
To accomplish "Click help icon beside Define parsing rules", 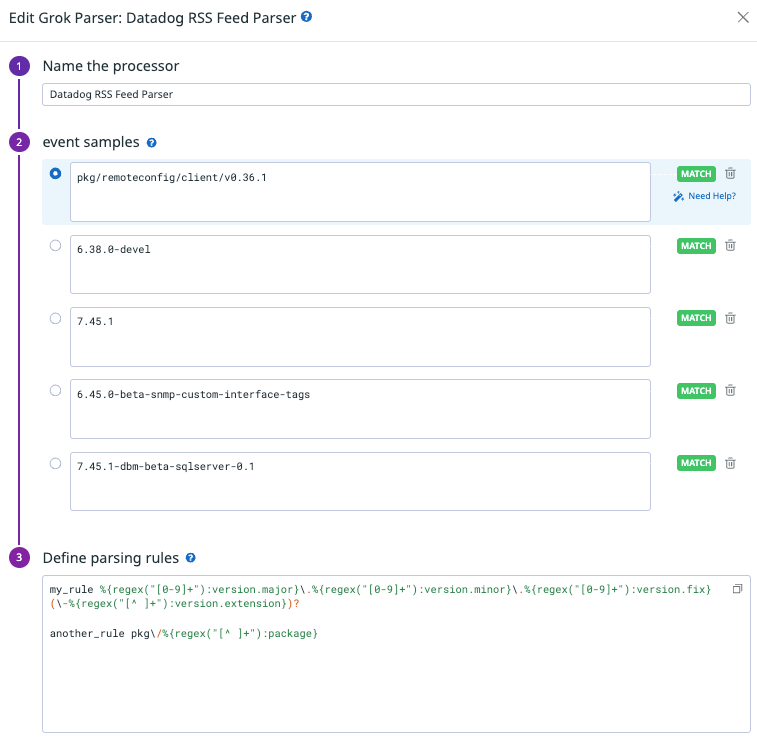I will [190, 558].
